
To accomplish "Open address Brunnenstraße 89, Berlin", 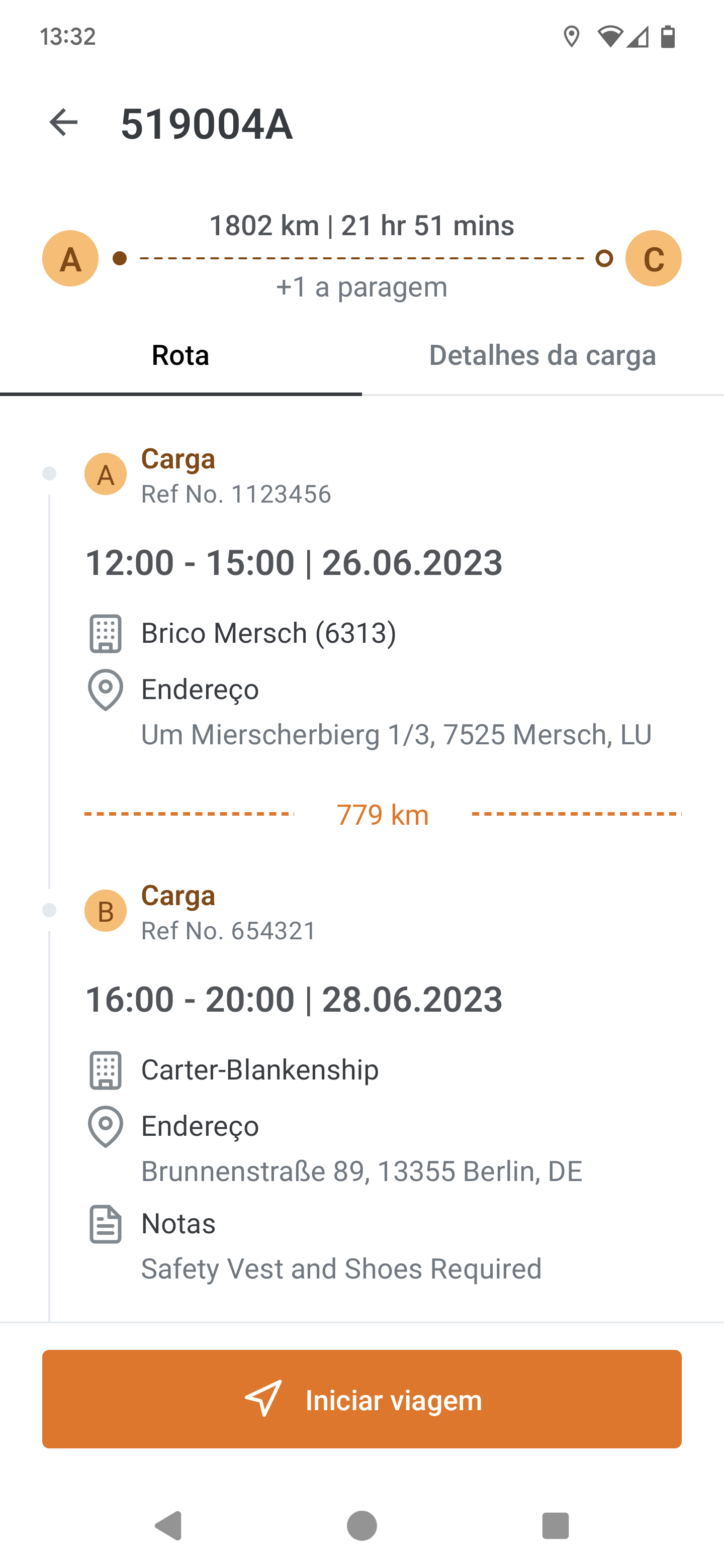I will tap(361, 1171).
